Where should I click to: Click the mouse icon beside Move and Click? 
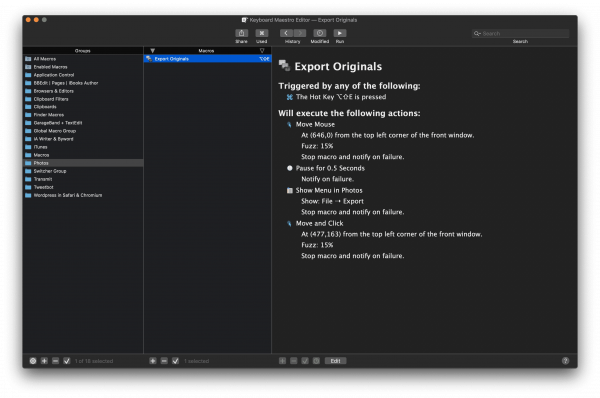[x=289, y=223]
